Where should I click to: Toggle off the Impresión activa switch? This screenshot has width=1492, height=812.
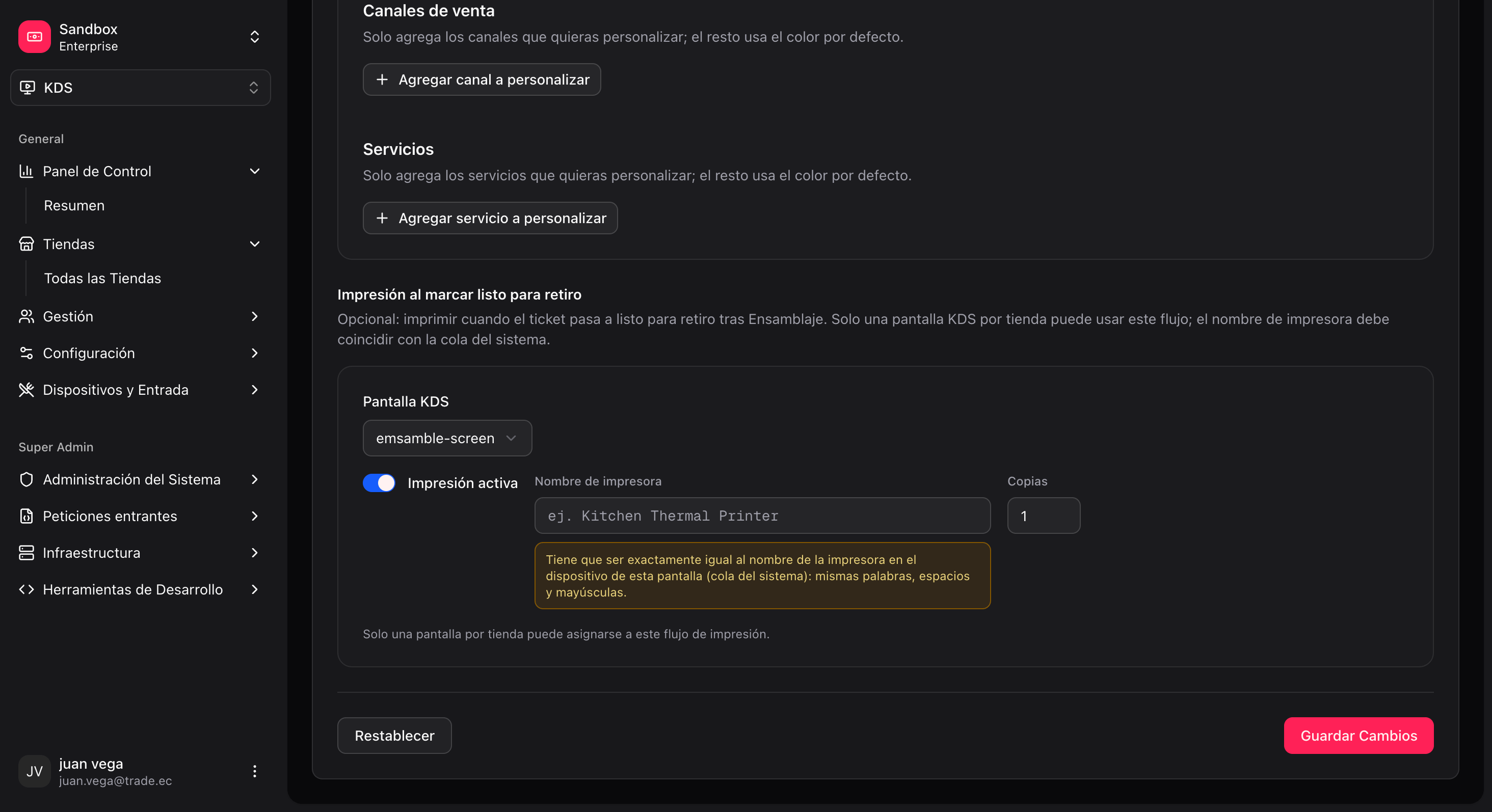coord(380,483)
